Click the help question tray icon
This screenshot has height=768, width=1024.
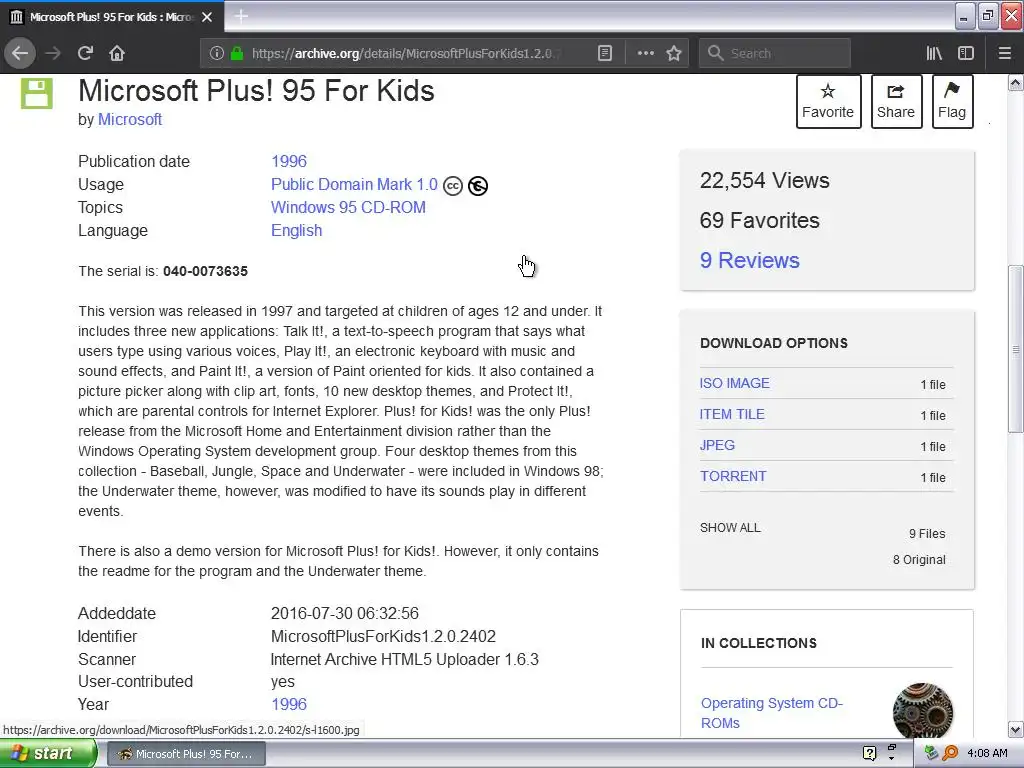click(x=869, y=754)
